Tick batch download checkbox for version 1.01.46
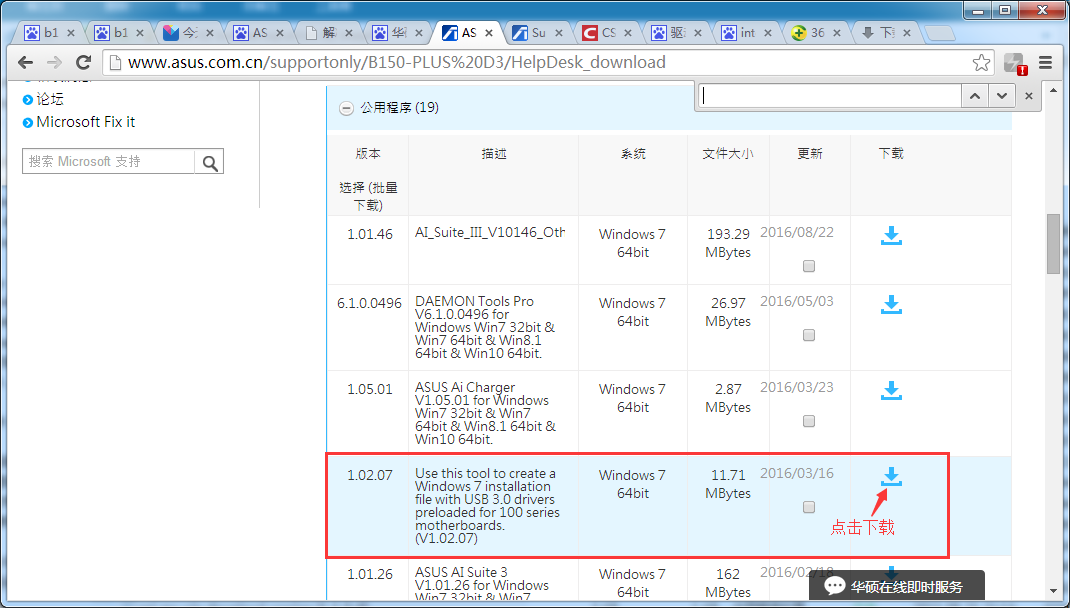Screen dimensions: 1070x608 click(x=809, y=266)
